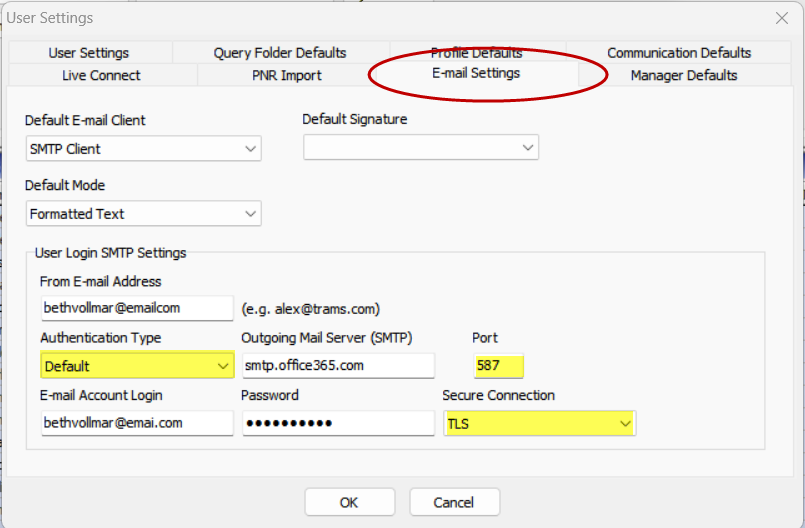Open the Manager Defaults tab

coord(683,75)
